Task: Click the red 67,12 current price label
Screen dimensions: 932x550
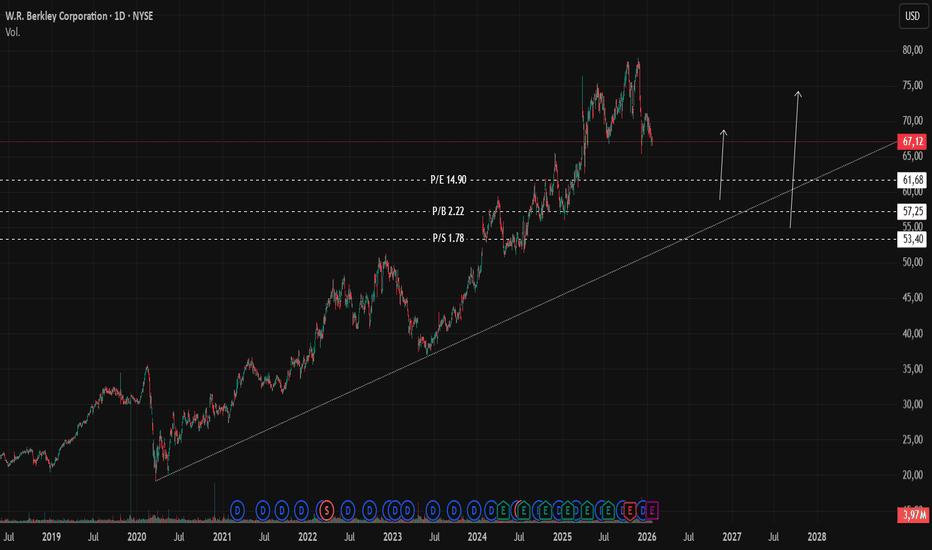Action: pos(912,142)
